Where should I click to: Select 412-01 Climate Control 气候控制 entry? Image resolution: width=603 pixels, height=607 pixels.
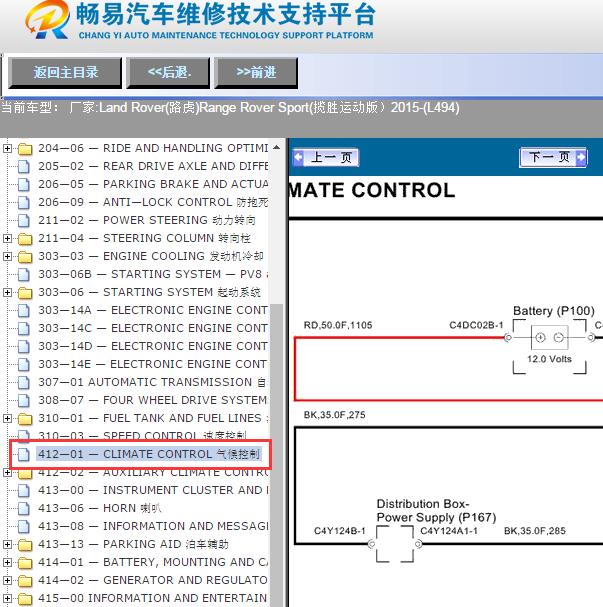tap(149, 454)
